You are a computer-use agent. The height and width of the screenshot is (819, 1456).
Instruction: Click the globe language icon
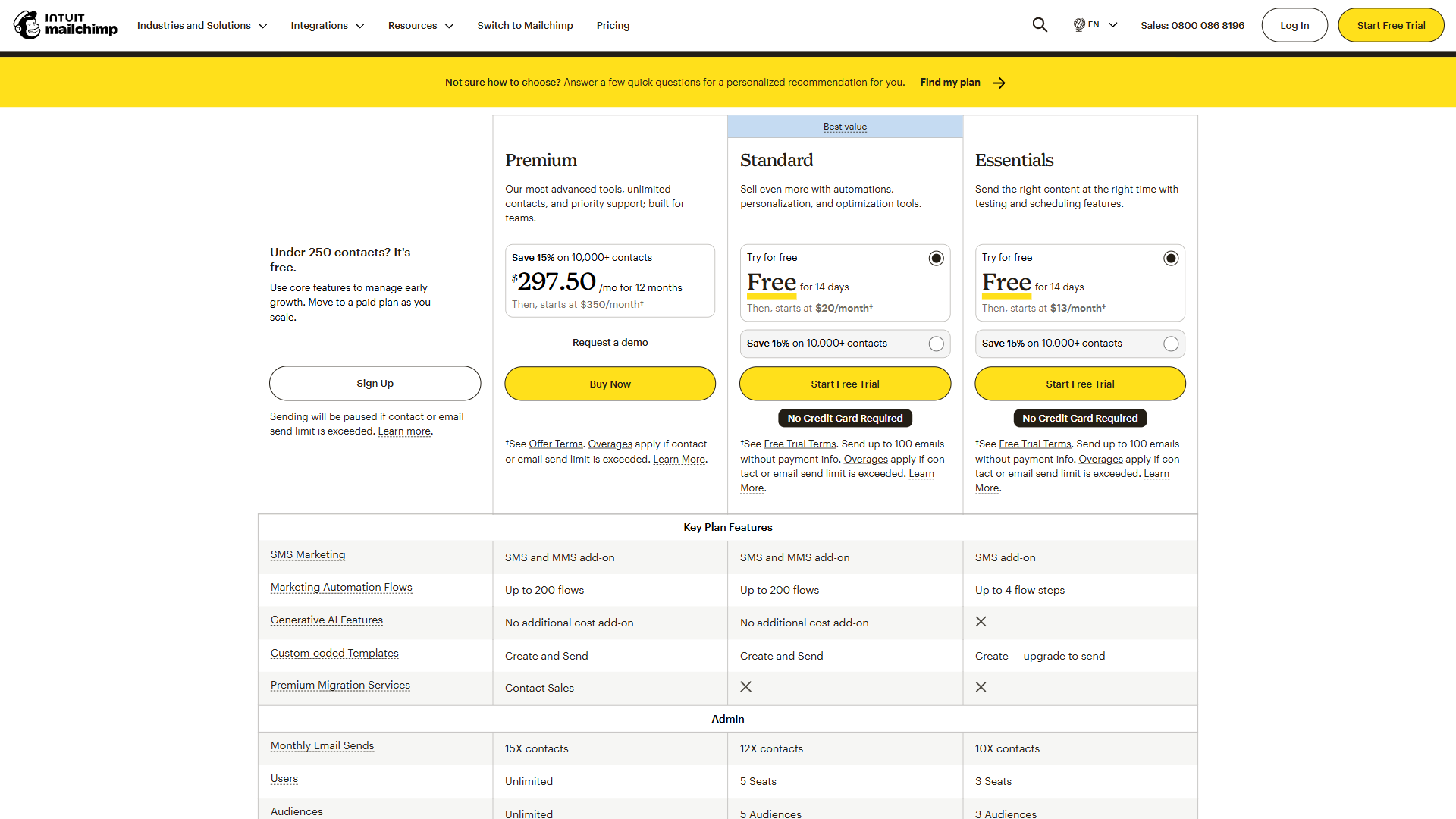tap(1079, 25)
